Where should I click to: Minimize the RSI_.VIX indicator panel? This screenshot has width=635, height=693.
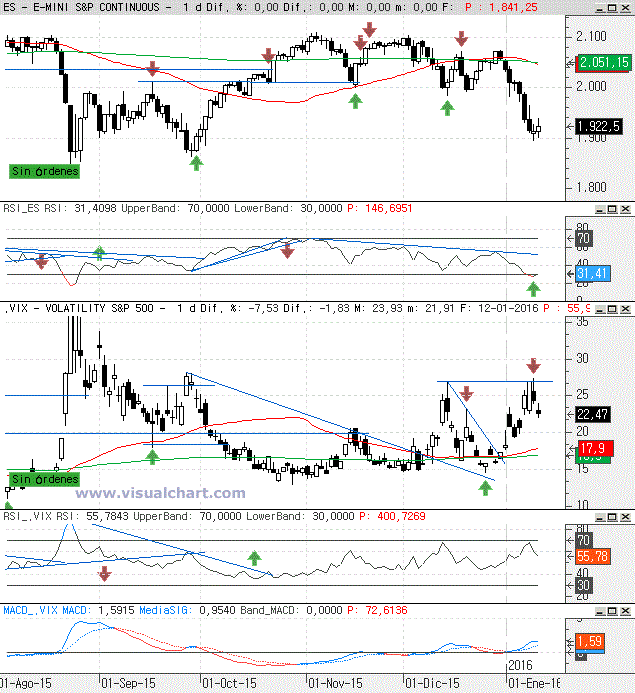tap(600, 517)
